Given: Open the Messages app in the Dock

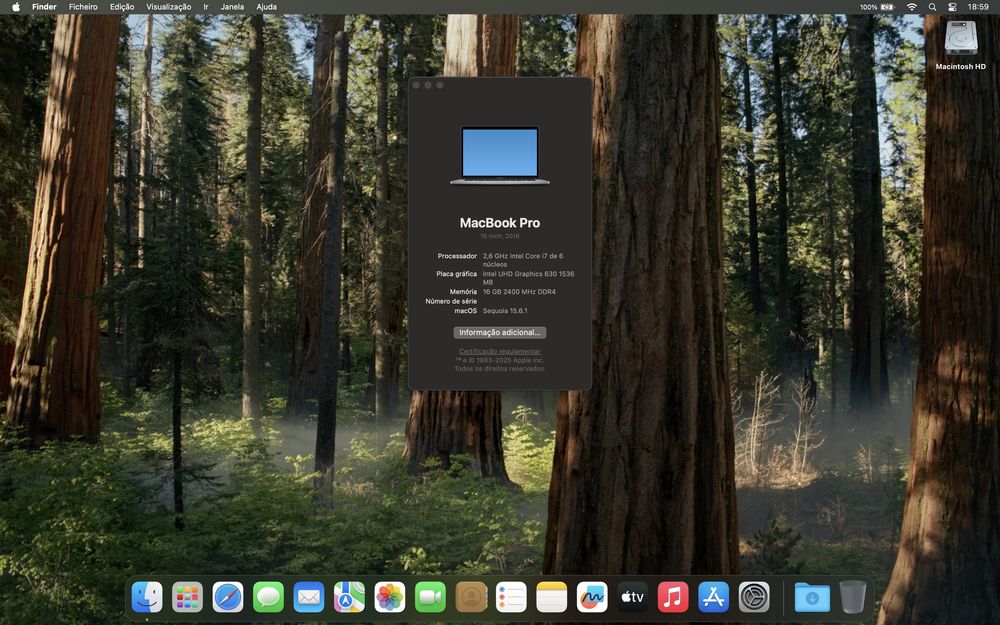Looking at the screenshot, I should pos(268,598).
